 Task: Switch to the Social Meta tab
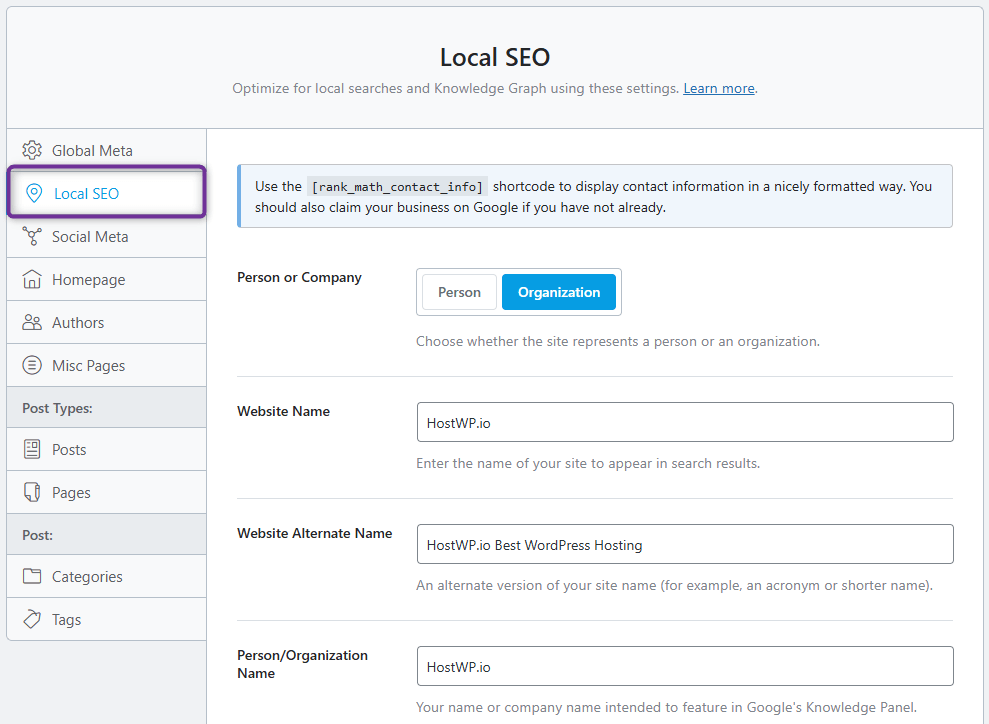pos(107,236)
